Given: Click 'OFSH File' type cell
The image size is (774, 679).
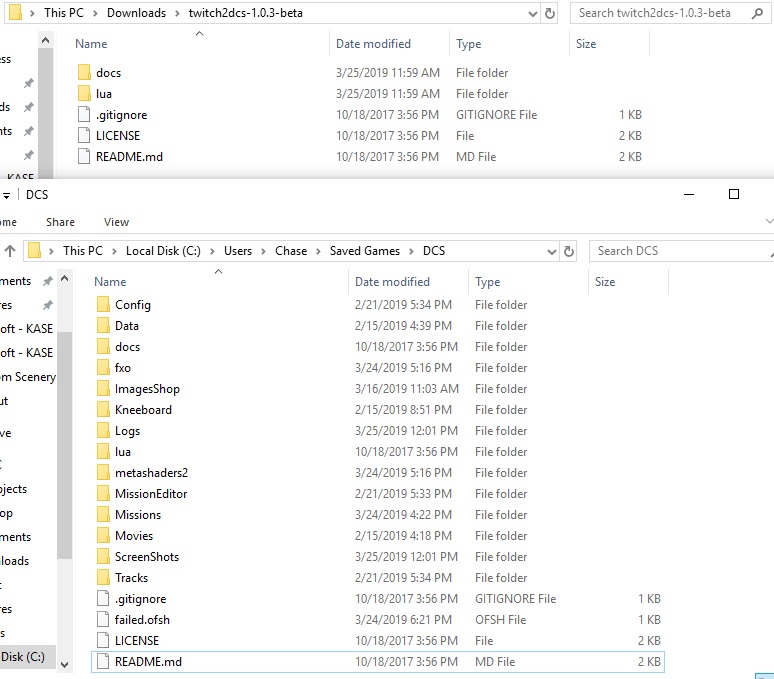Looking at the screenshot, I should point(501,620).
